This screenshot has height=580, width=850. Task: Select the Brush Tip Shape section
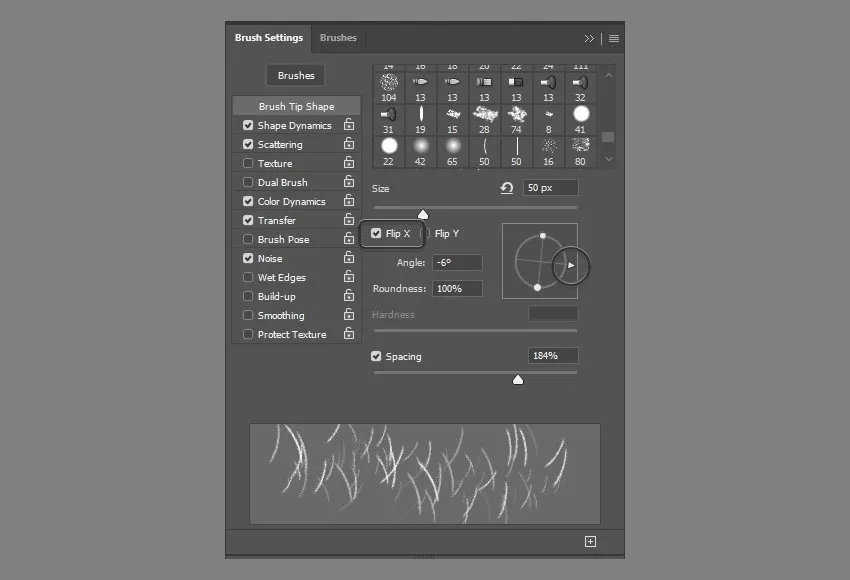point(296,106)
